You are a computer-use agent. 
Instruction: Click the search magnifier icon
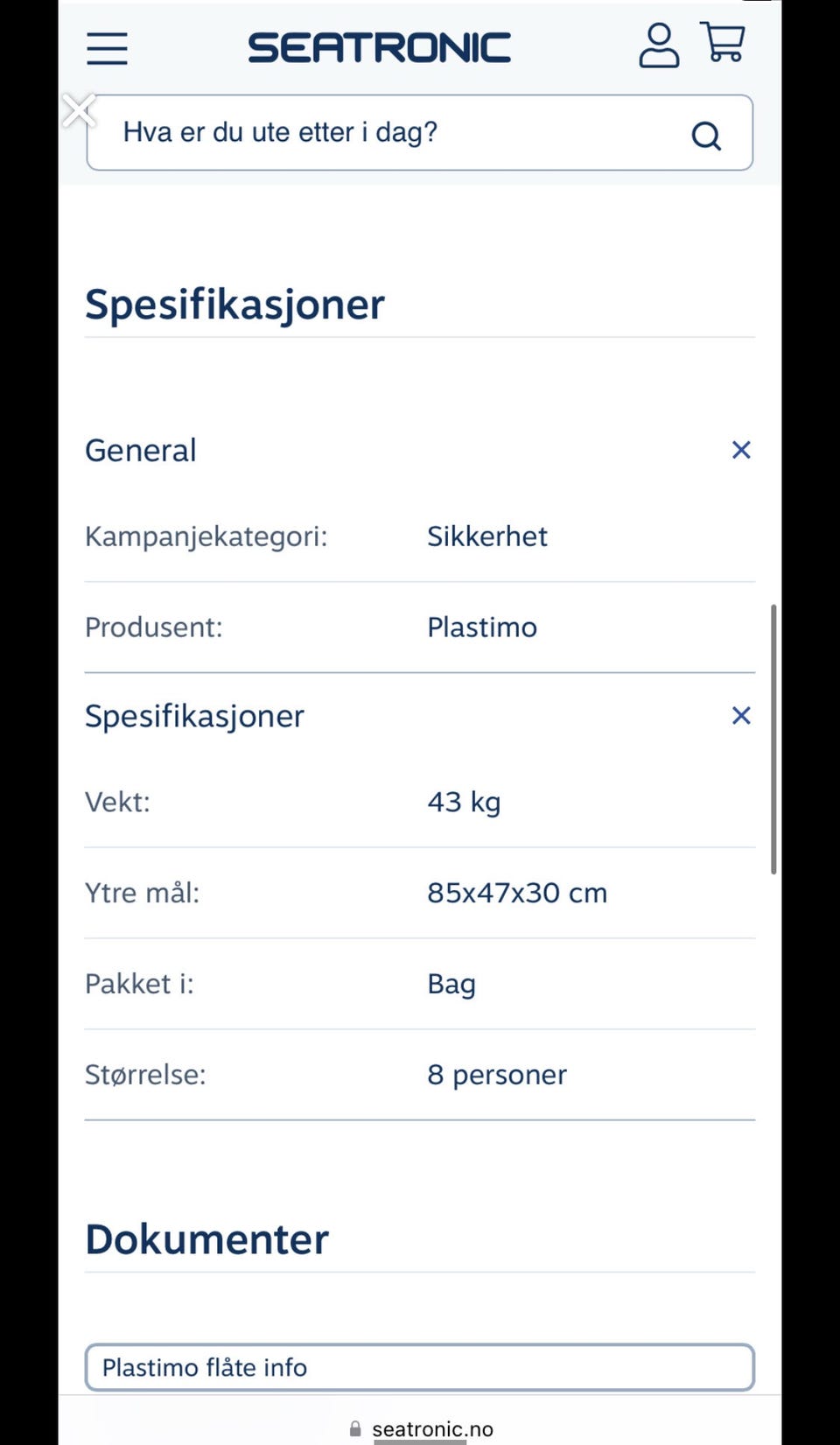click(x=706, y=136)
